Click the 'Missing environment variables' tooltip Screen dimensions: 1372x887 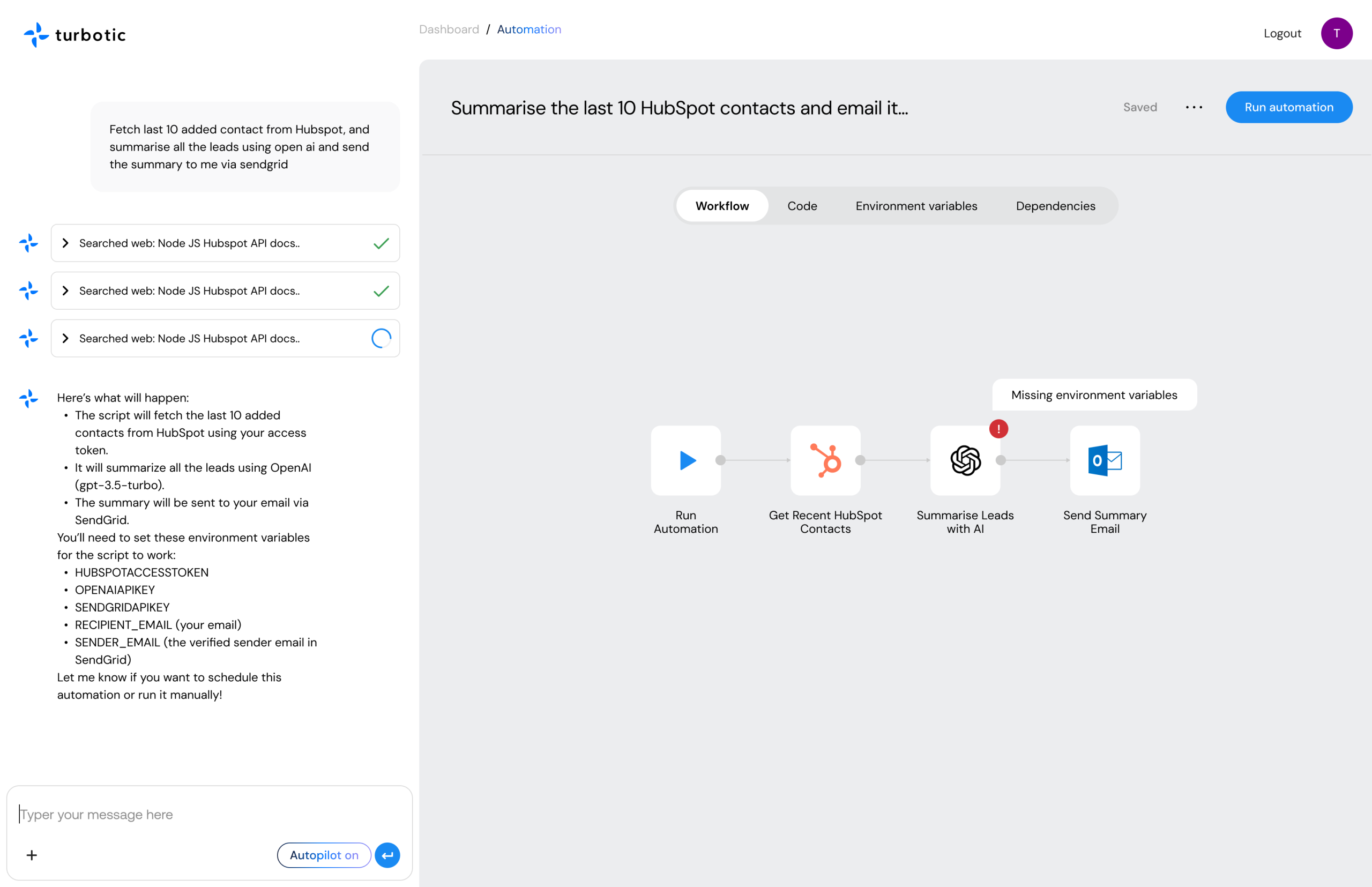coord(1094,394)
